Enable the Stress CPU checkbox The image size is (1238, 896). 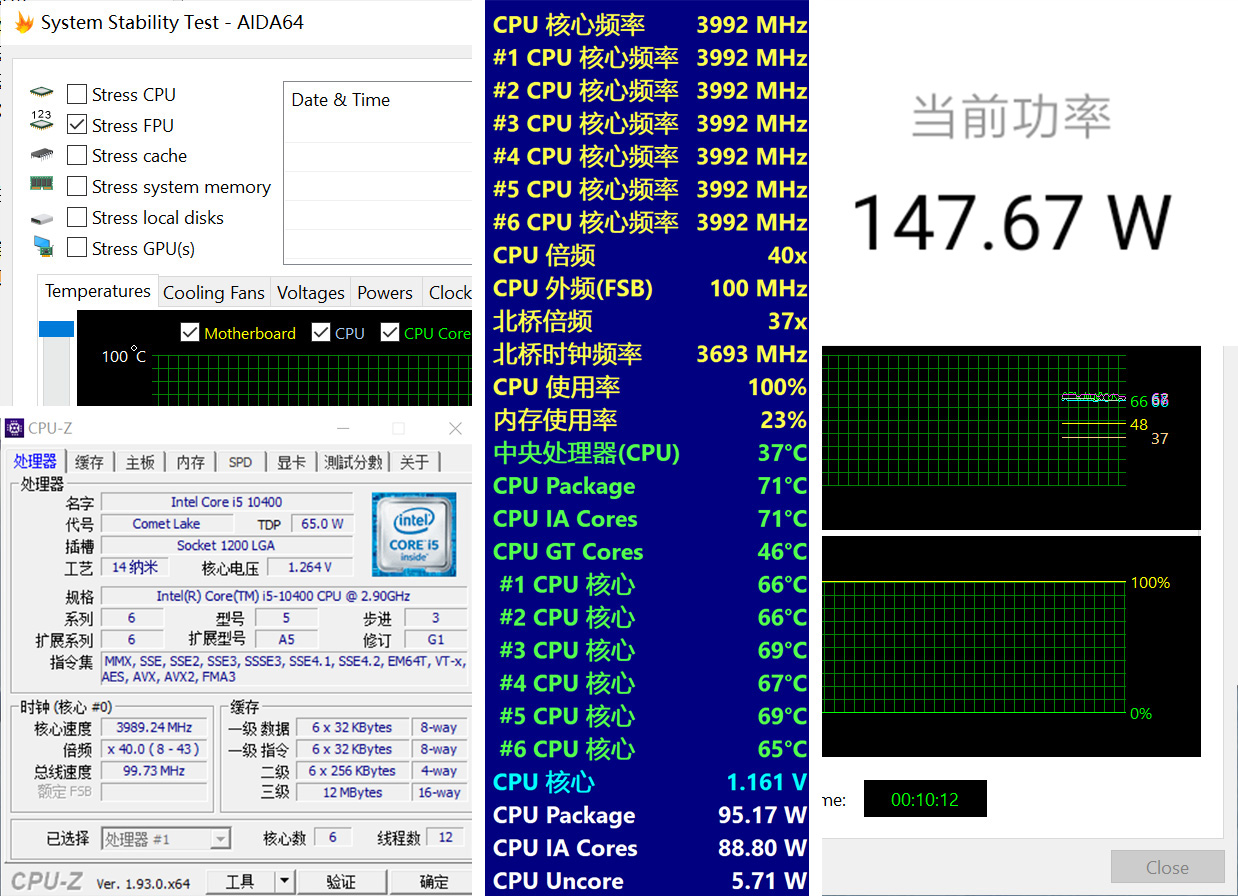coord(76,94)
